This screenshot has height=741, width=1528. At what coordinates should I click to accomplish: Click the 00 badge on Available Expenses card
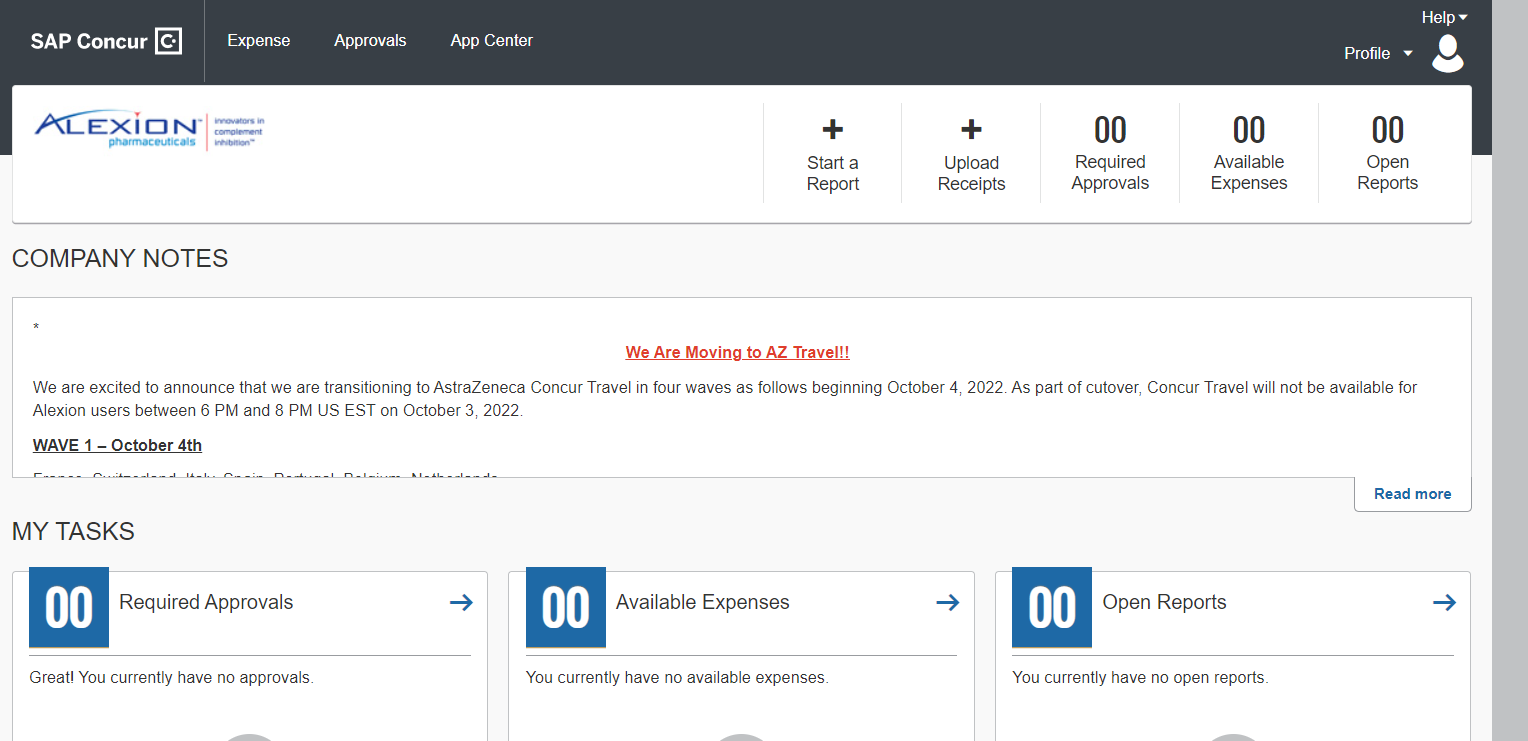(x=566, y=607)
